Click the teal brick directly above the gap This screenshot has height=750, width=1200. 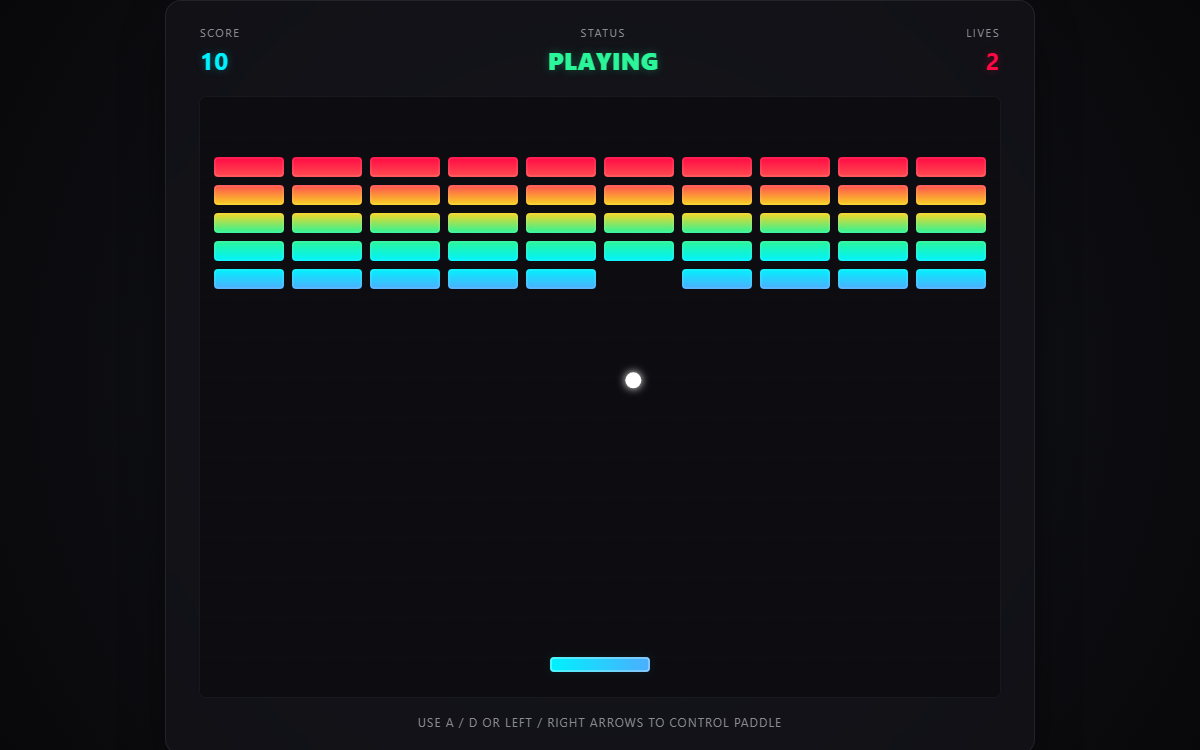(639, 251)
